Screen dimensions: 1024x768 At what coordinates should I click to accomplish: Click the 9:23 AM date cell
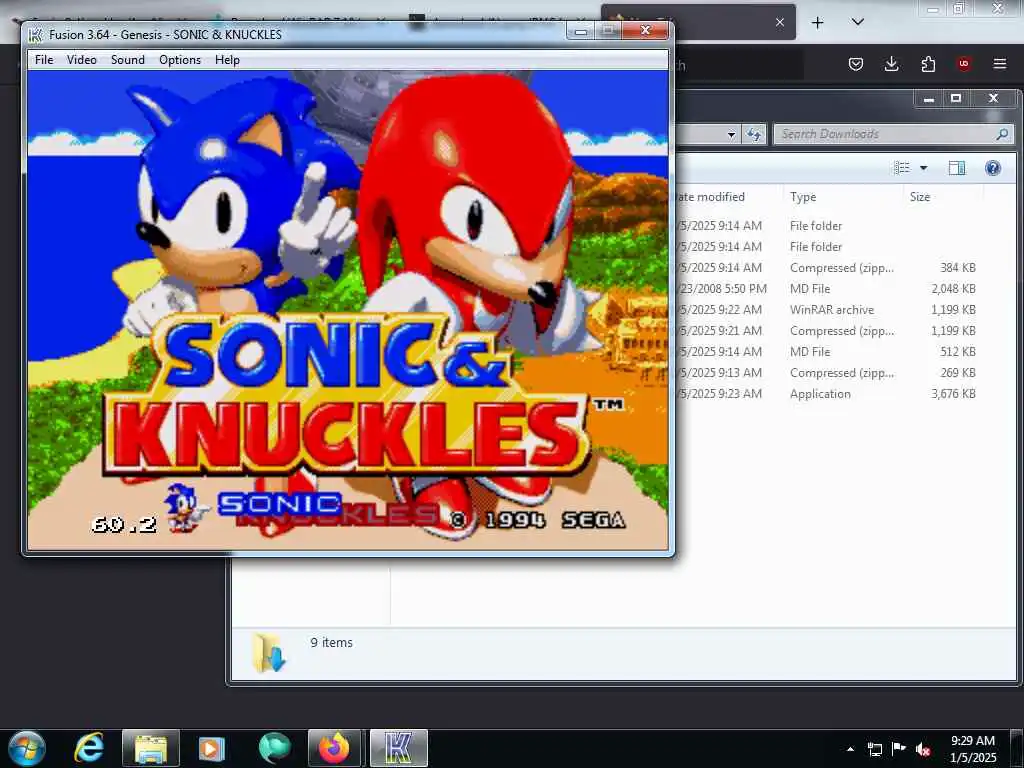click(x=720, y=394)
